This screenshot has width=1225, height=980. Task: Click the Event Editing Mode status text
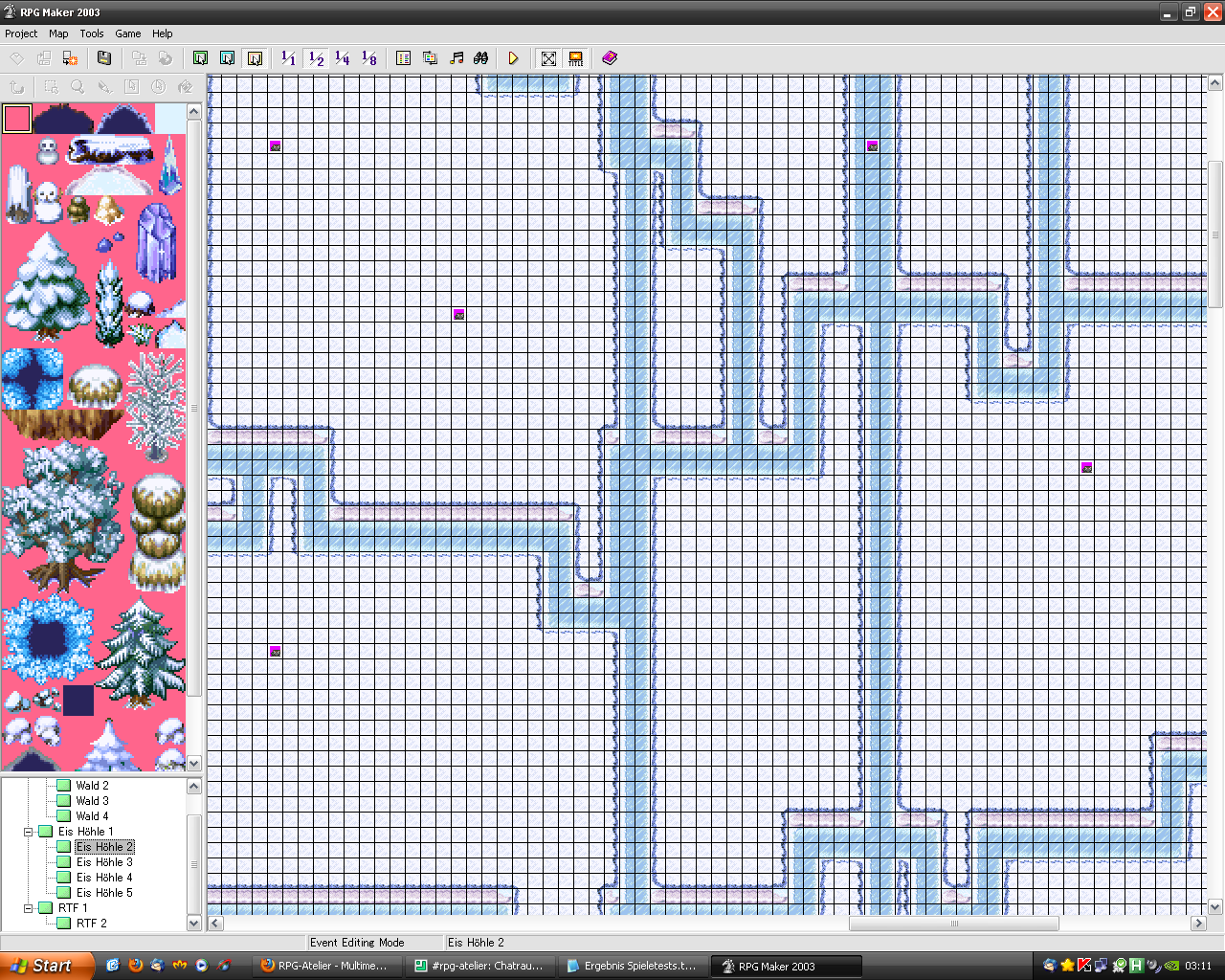click(x=357, y=943)
